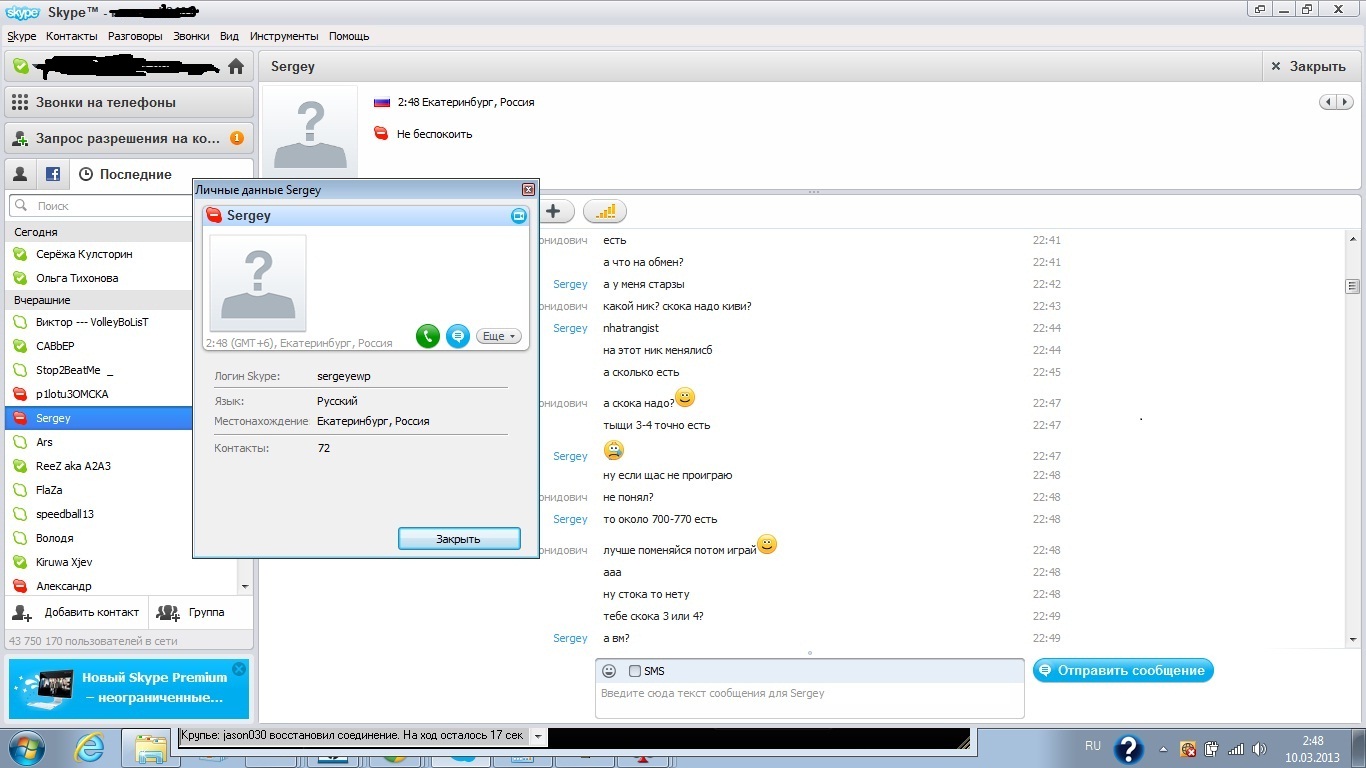Image resolution: width=1366 pixels, height=768 pixels.
Task: Click the blue chat message icon in popup
Action: (458, 337)
